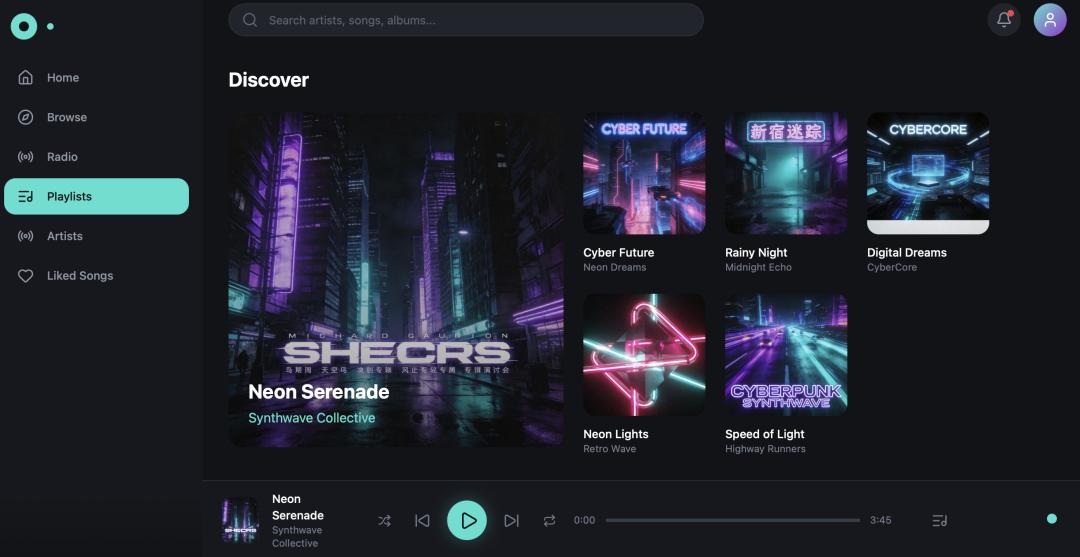Click the app logo icon
Screen dimensions: 1080x557
pos(24,26)
